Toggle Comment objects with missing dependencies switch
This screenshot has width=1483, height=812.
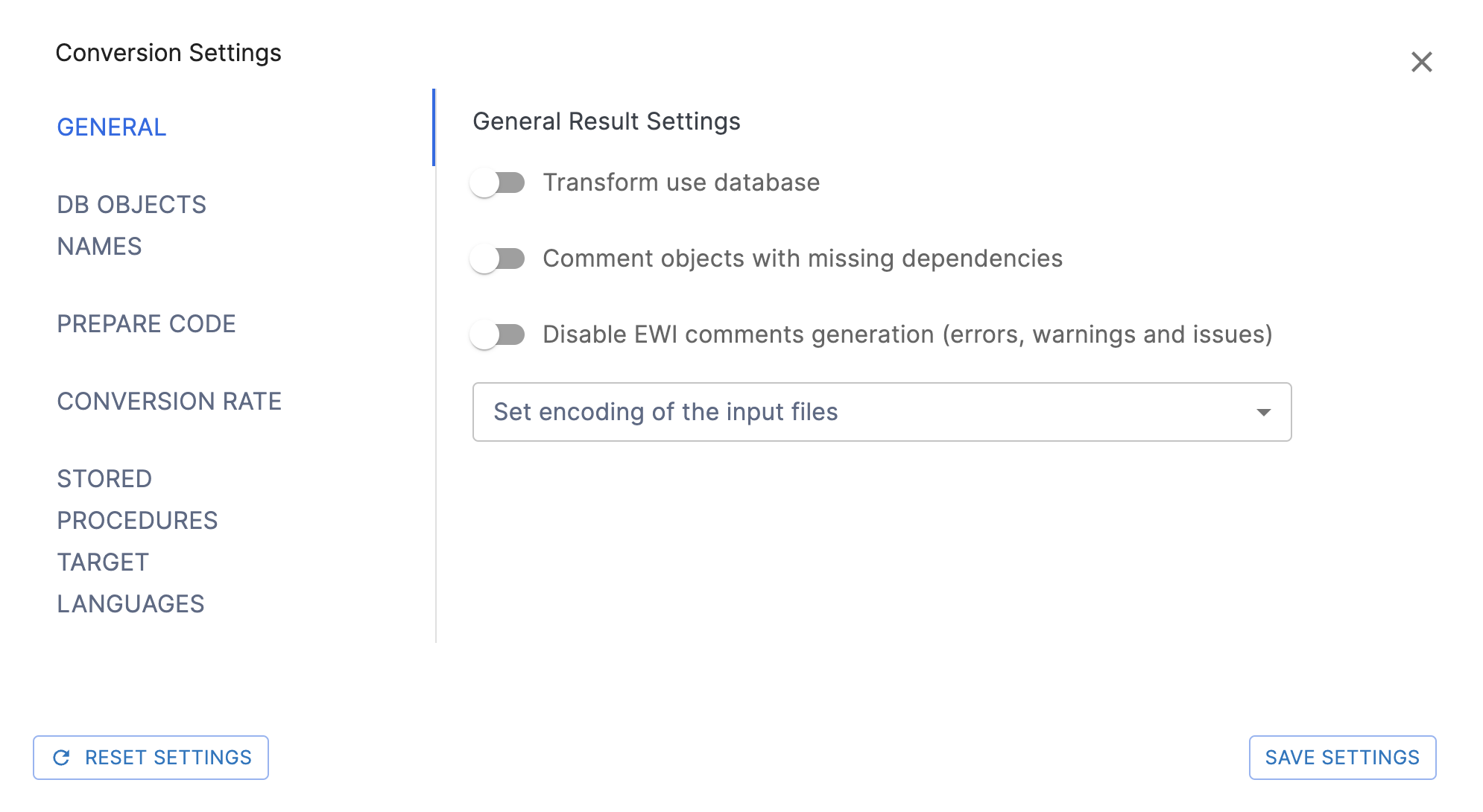tap(498, 258)
